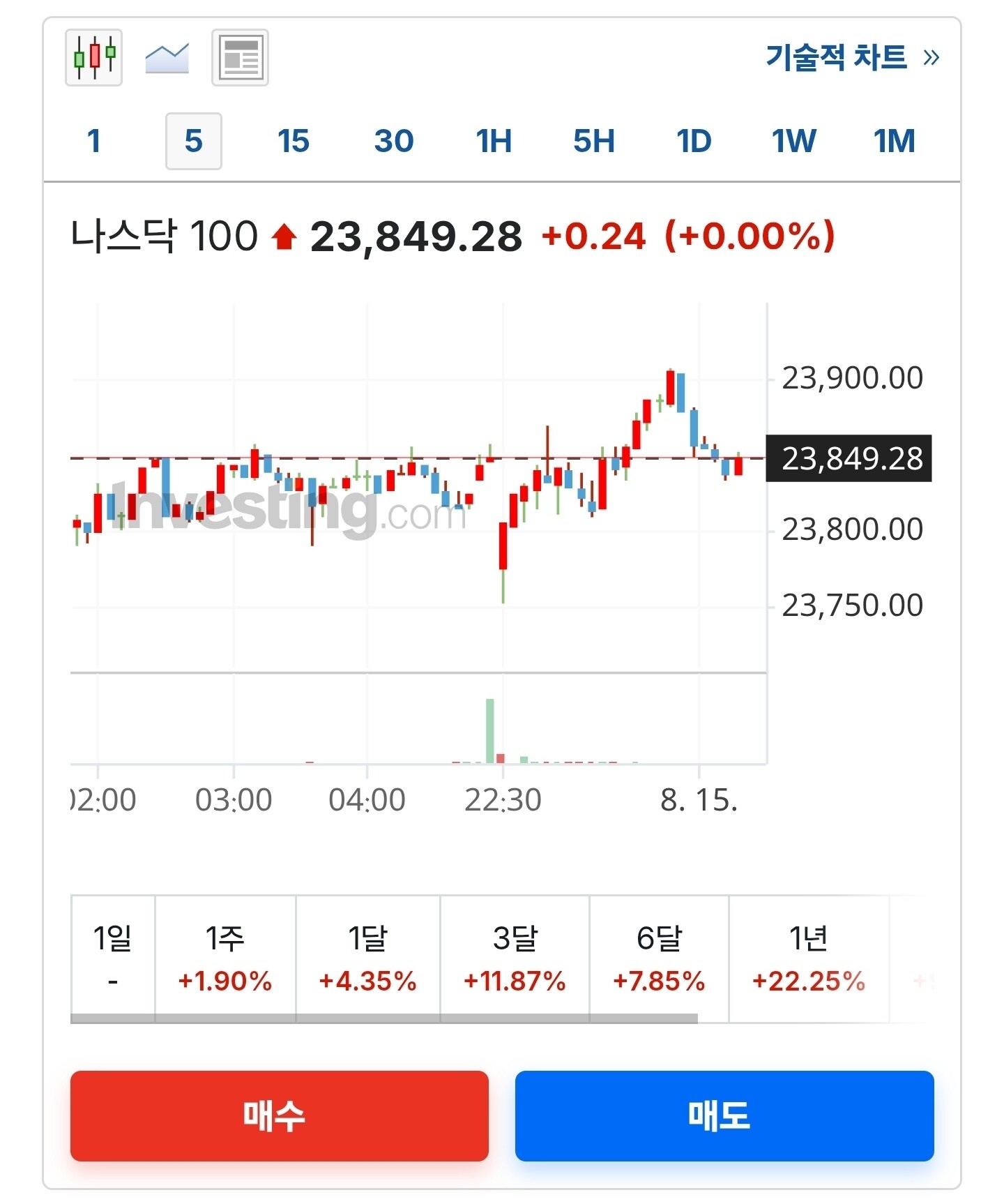Screen dimensions: 1004x1204
Task: Set chart interval to 5H
Action: tap(594, 141)
